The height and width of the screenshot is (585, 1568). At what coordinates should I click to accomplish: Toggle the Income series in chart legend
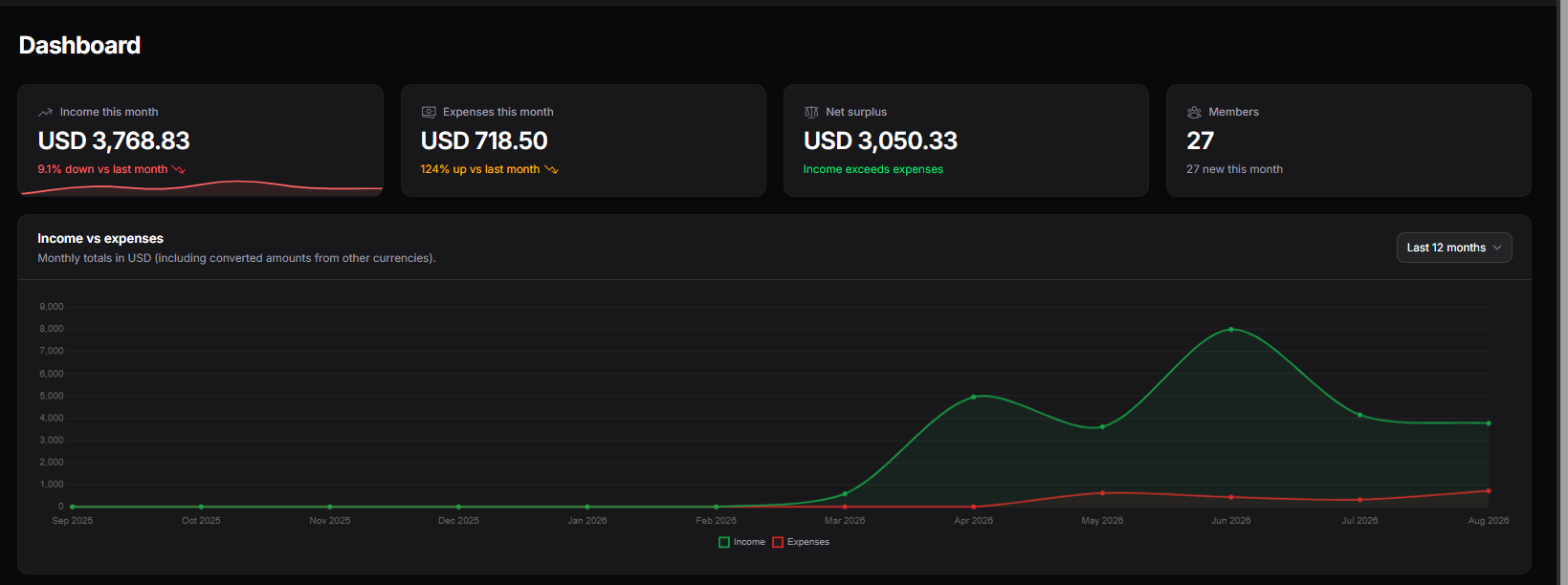(741, 542)
